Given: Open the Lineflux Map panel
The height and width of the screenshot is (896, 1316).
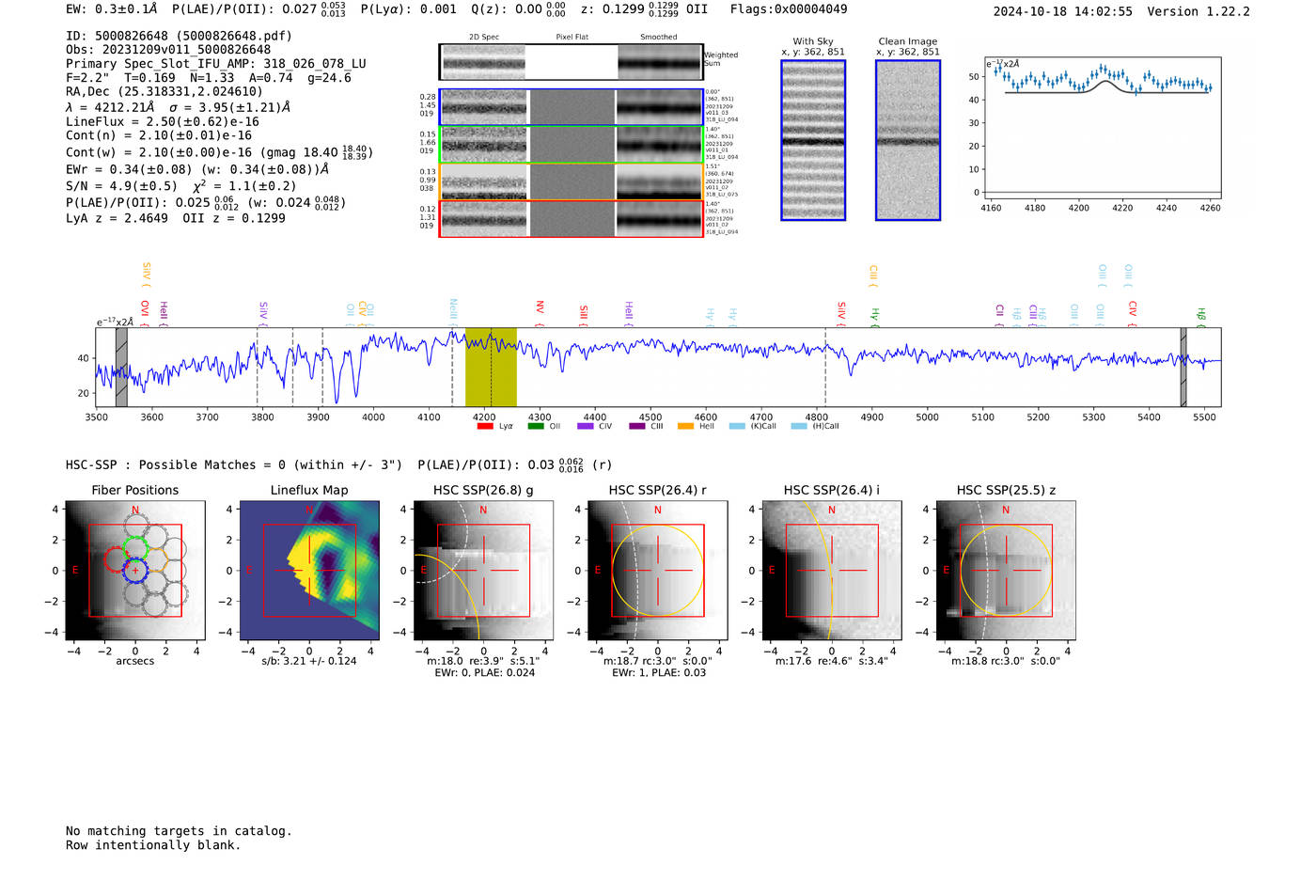Looking at the screenshot, I should click(x=309, y=570).
